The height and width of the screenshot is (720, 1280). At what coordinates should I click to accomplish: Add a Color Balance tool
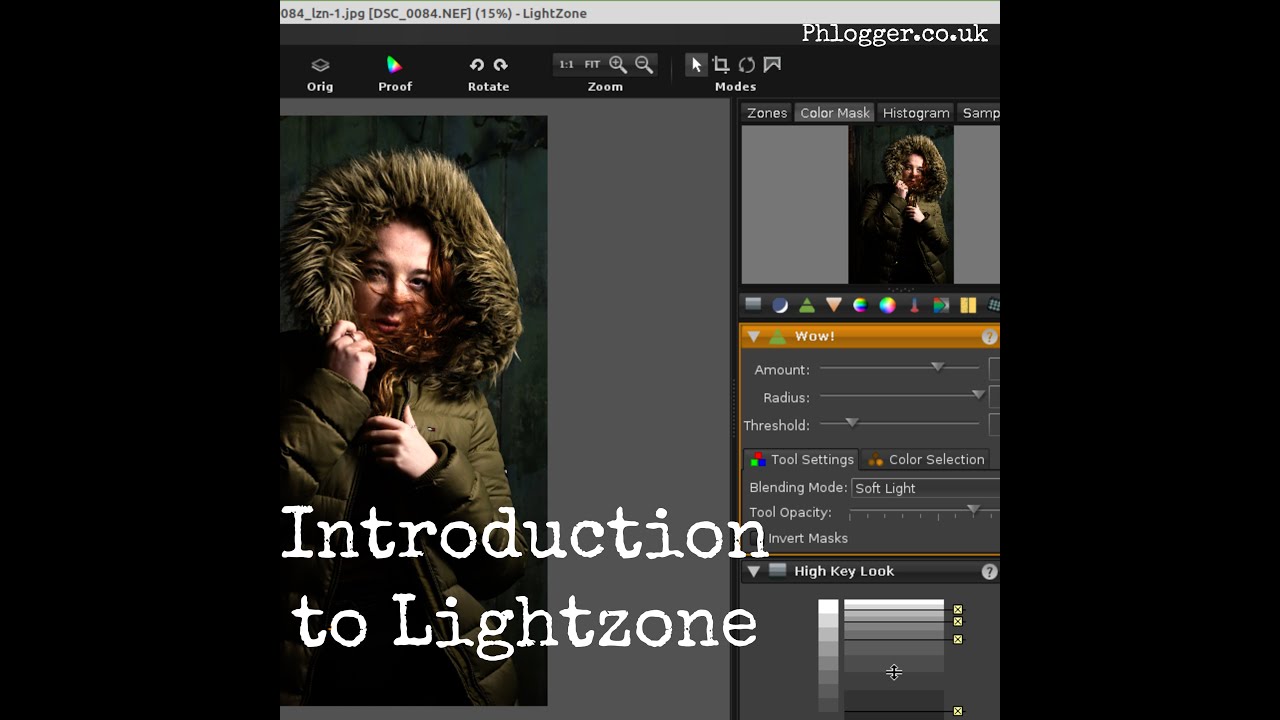tap(887, 305)
